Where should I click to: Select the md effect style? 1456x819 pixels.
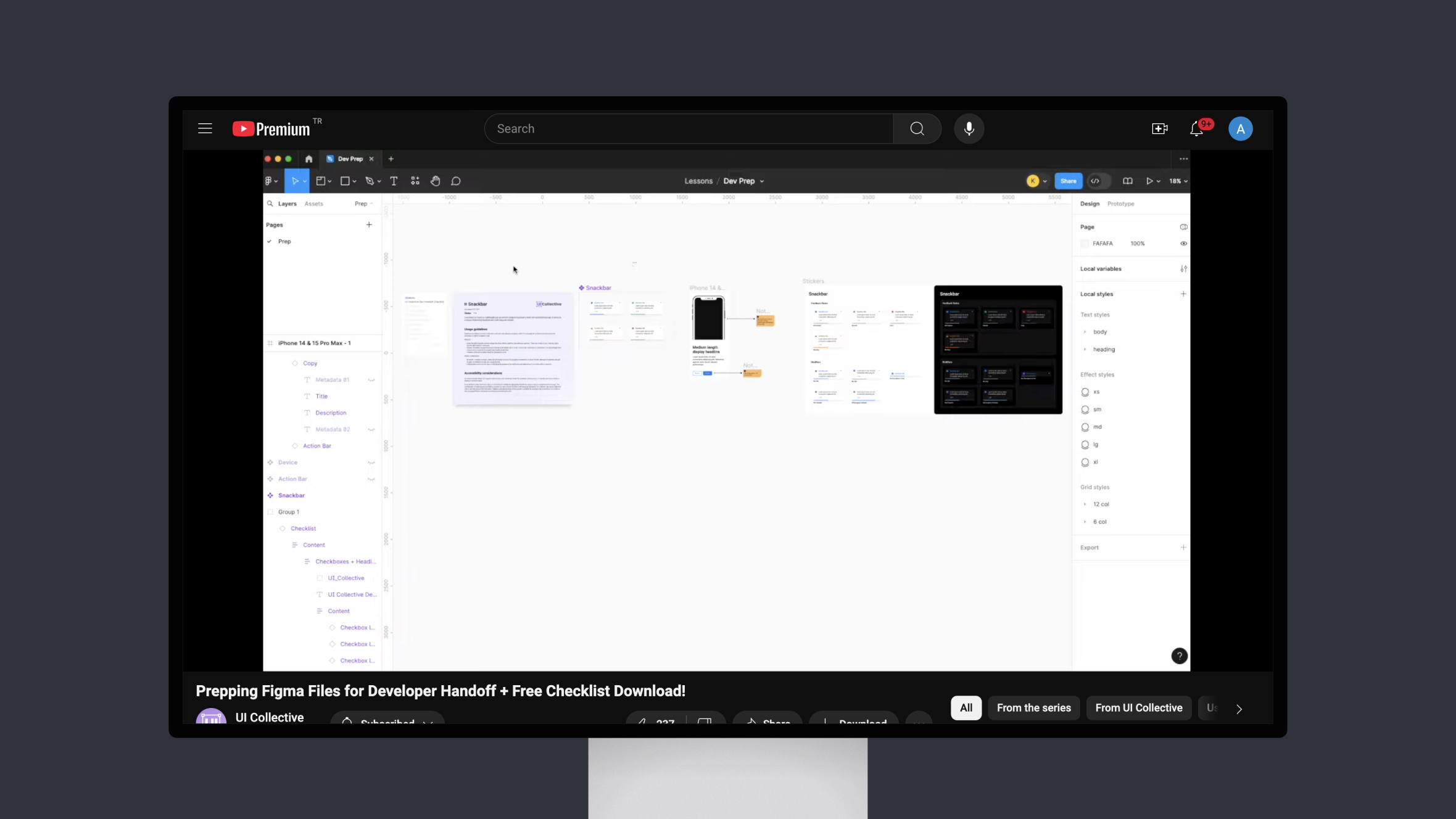(x=1092, y=427)
